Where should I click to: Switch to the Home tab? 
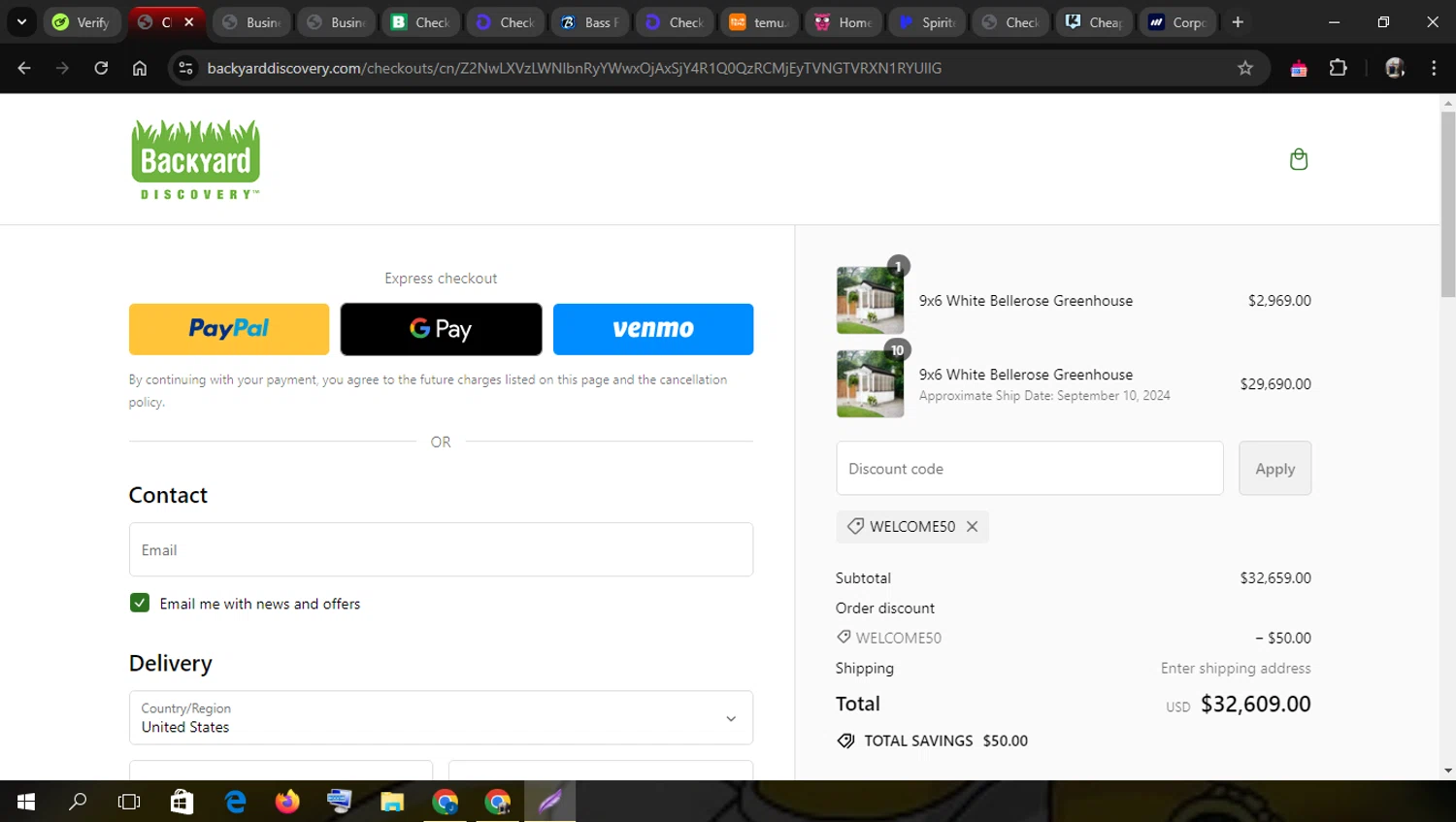(x=844, y=21)
